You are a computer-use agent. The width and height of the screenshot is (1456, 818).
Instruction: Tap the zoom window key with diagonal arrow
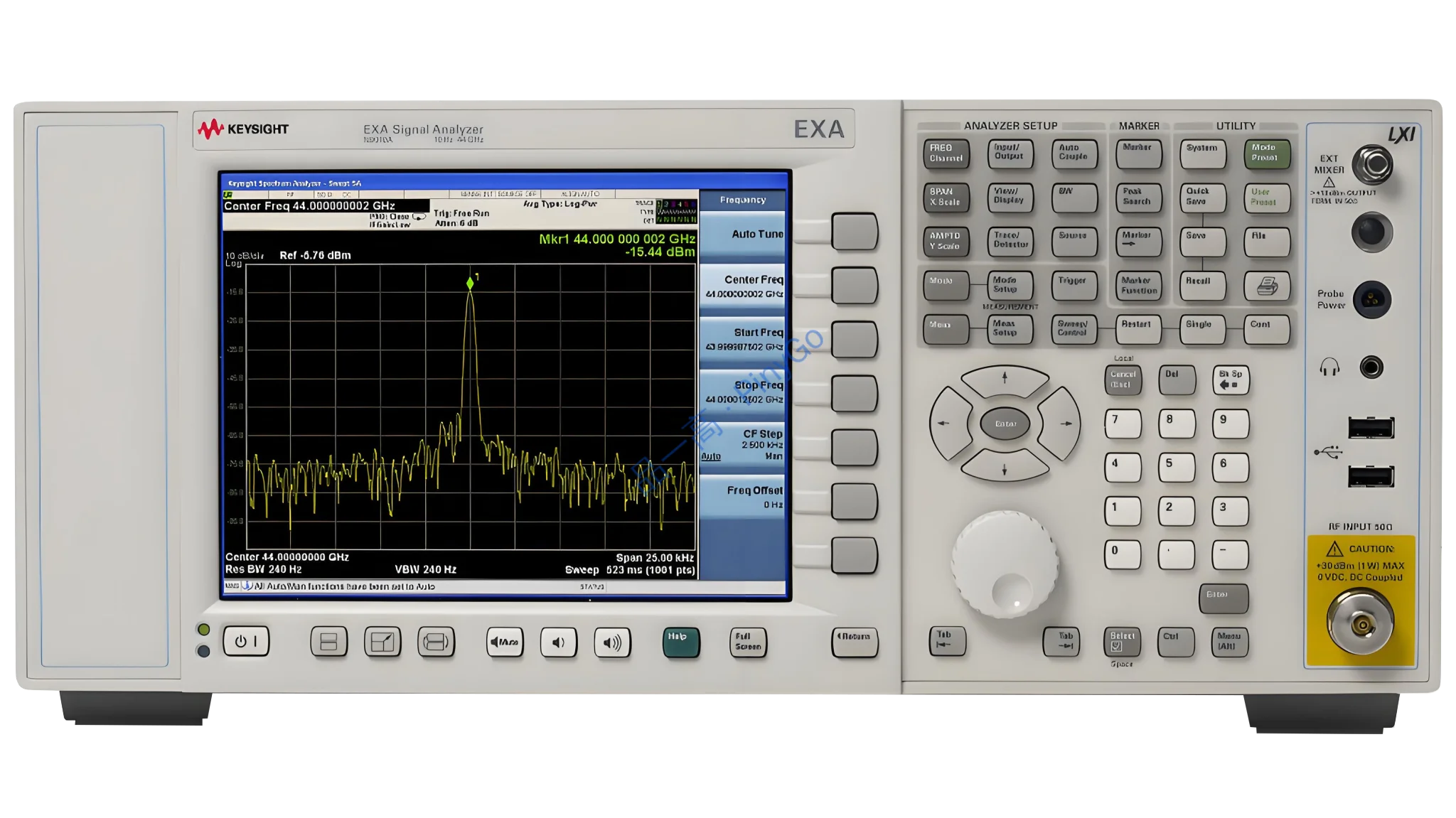coord(382,642)
